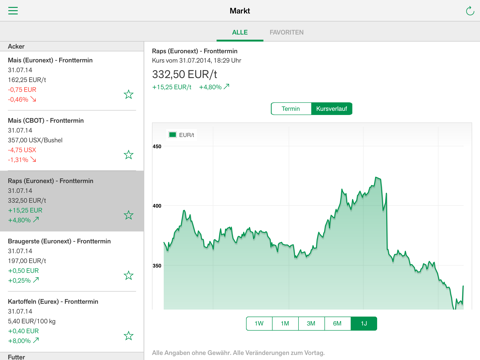Select the Kursverlauf segment

(332, 109)
